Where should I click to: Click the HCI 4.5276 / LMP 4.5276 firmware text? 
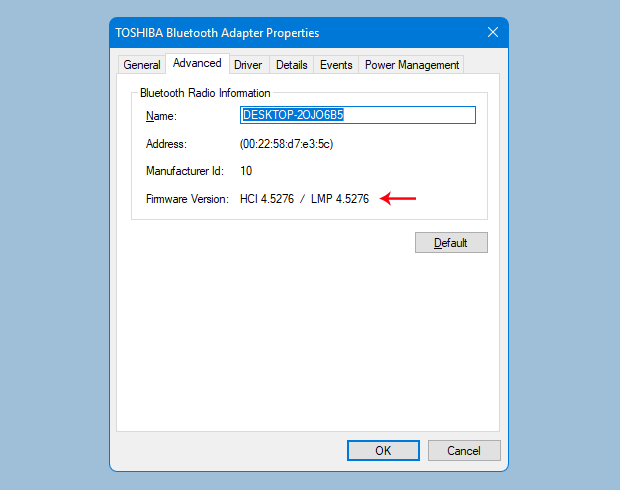[x=304, y=199]
